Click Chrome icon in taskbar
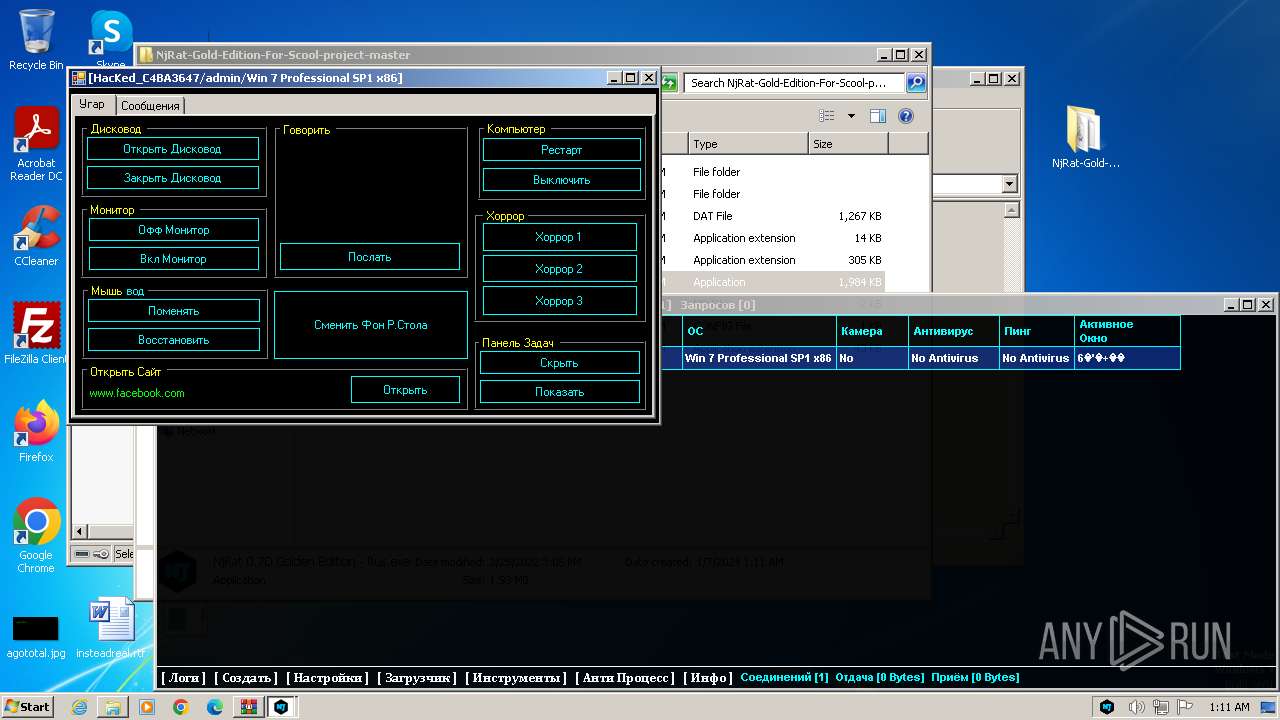The height and width of the screenshot is (720, 1280). [181, 707]
